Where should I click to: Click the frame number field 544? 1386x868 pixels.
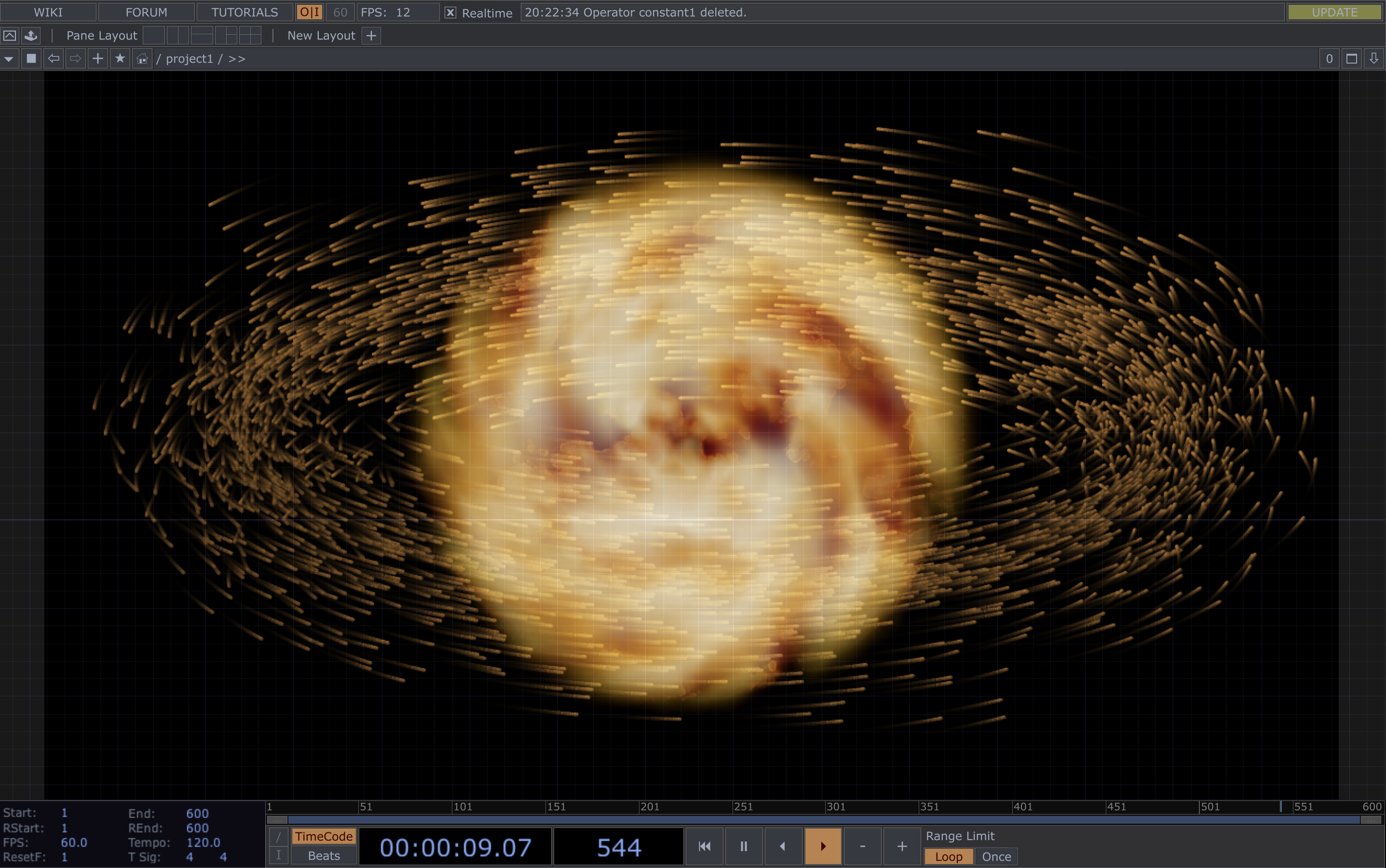tap(618, 847)
